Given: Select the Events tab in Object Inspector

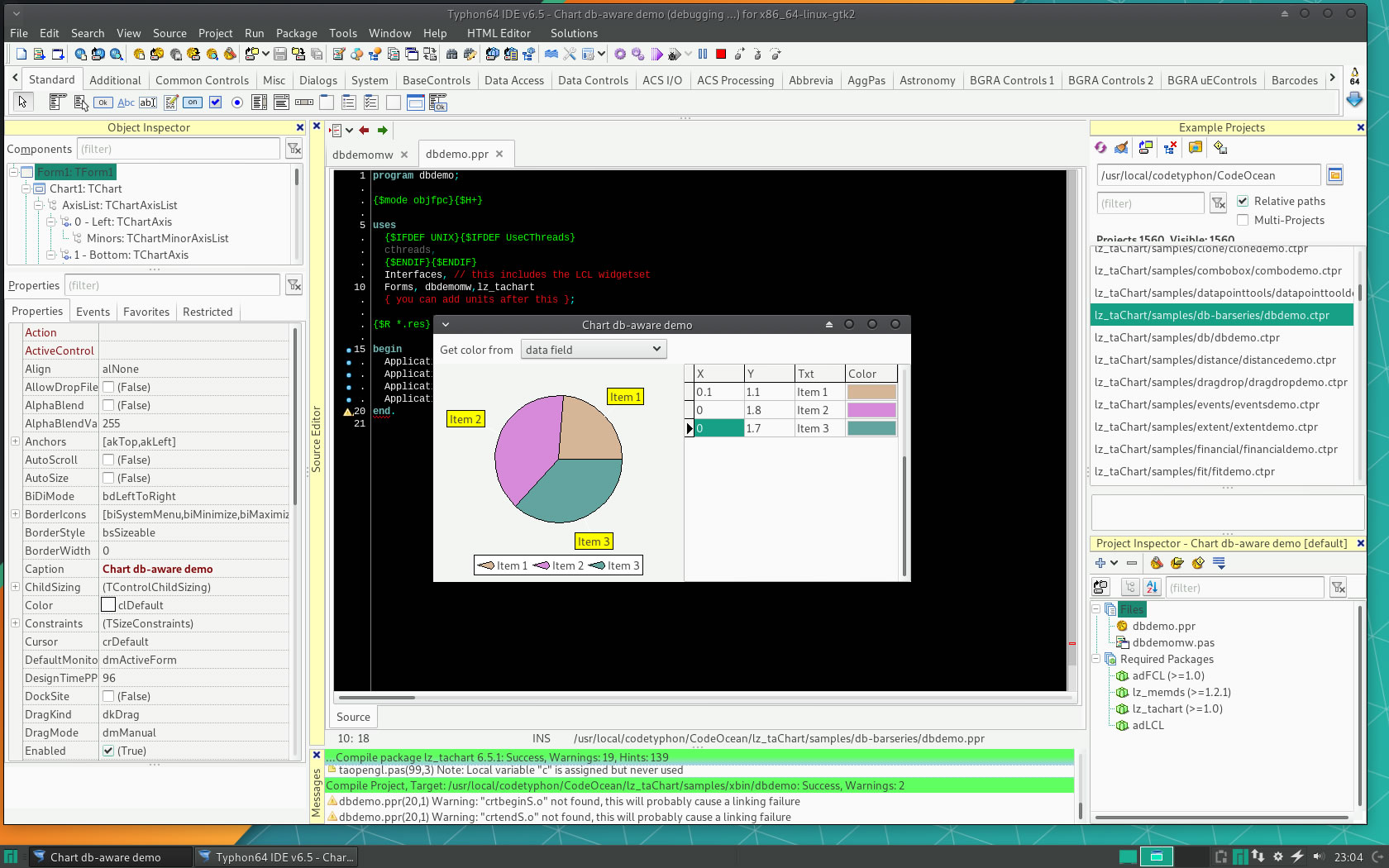Looking at the screenshot, I should pyautogui.click(x=93, y=312).
